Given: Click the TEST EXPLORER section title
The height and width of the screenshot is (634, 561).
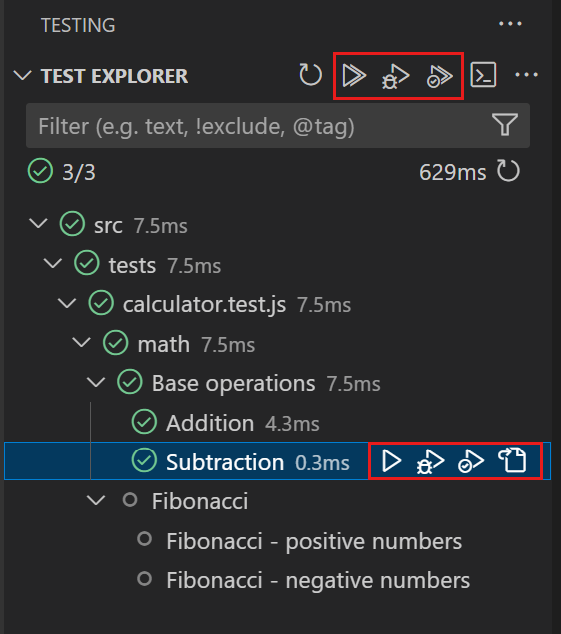Looking at the screenshot, I should click(114, 76).
